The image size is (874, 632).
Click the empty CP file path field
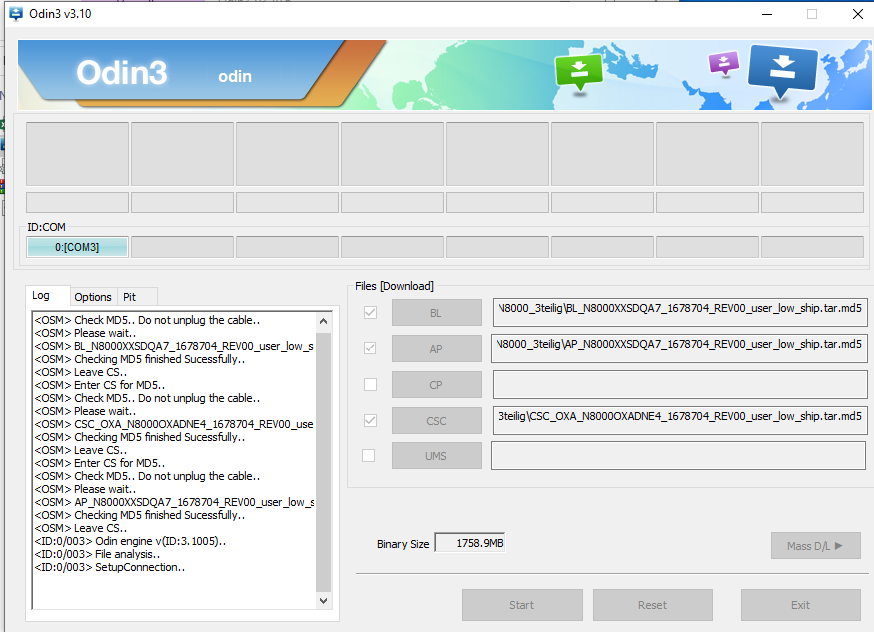coord(679,385)
